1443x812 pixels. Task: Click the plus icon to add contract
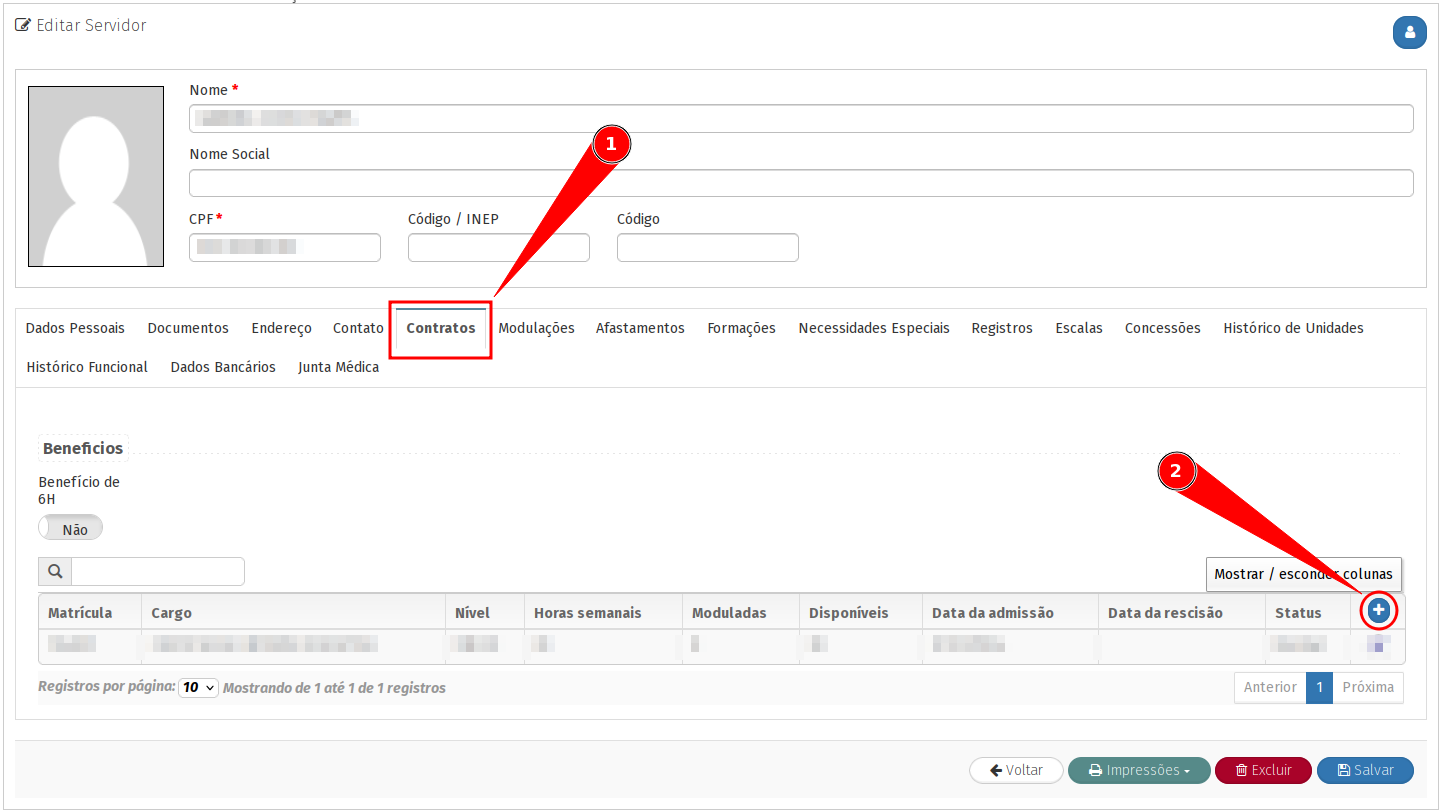coord(1378,610)
